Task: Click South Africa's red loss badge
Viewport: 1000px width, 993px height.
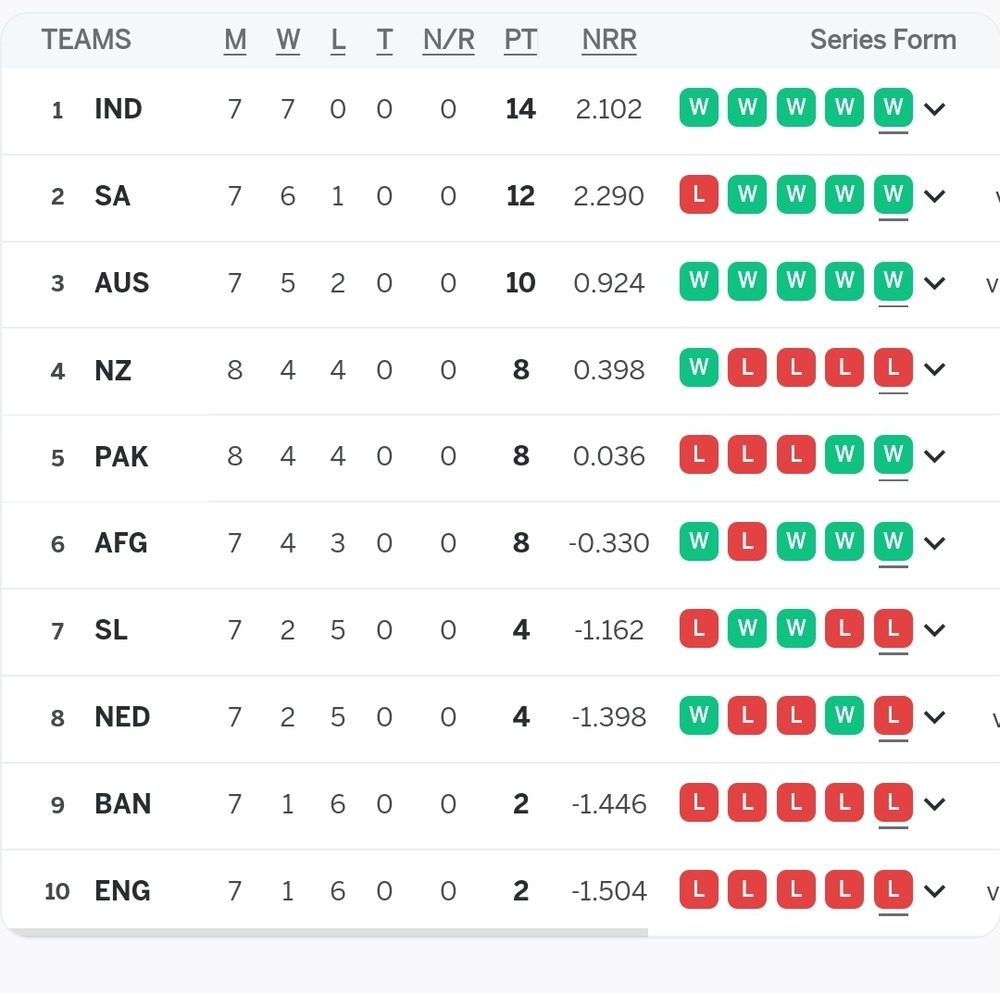Action: (699, 195)
